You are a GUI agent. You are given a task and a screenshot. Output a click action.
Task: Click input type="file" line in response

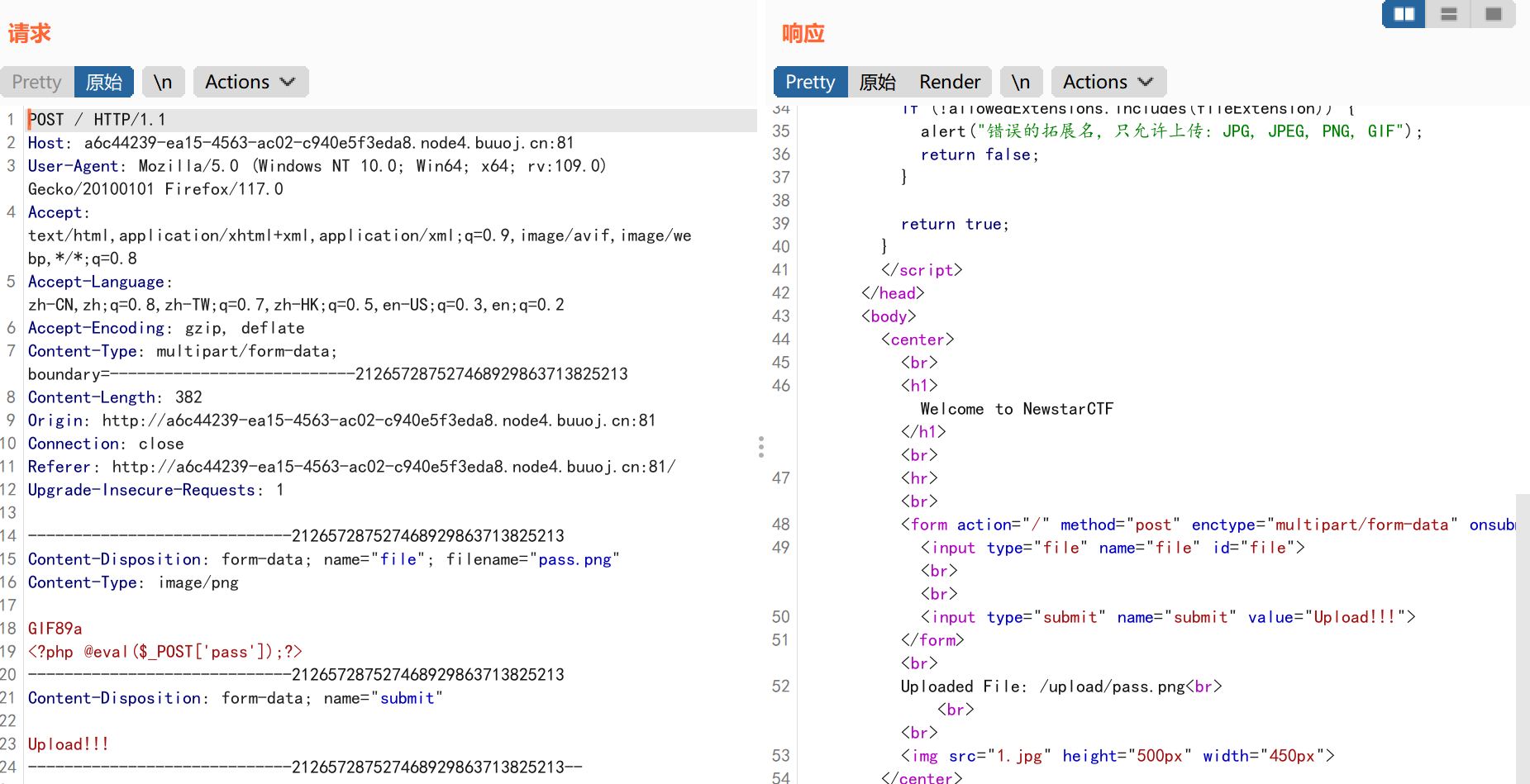(1113, 548)
